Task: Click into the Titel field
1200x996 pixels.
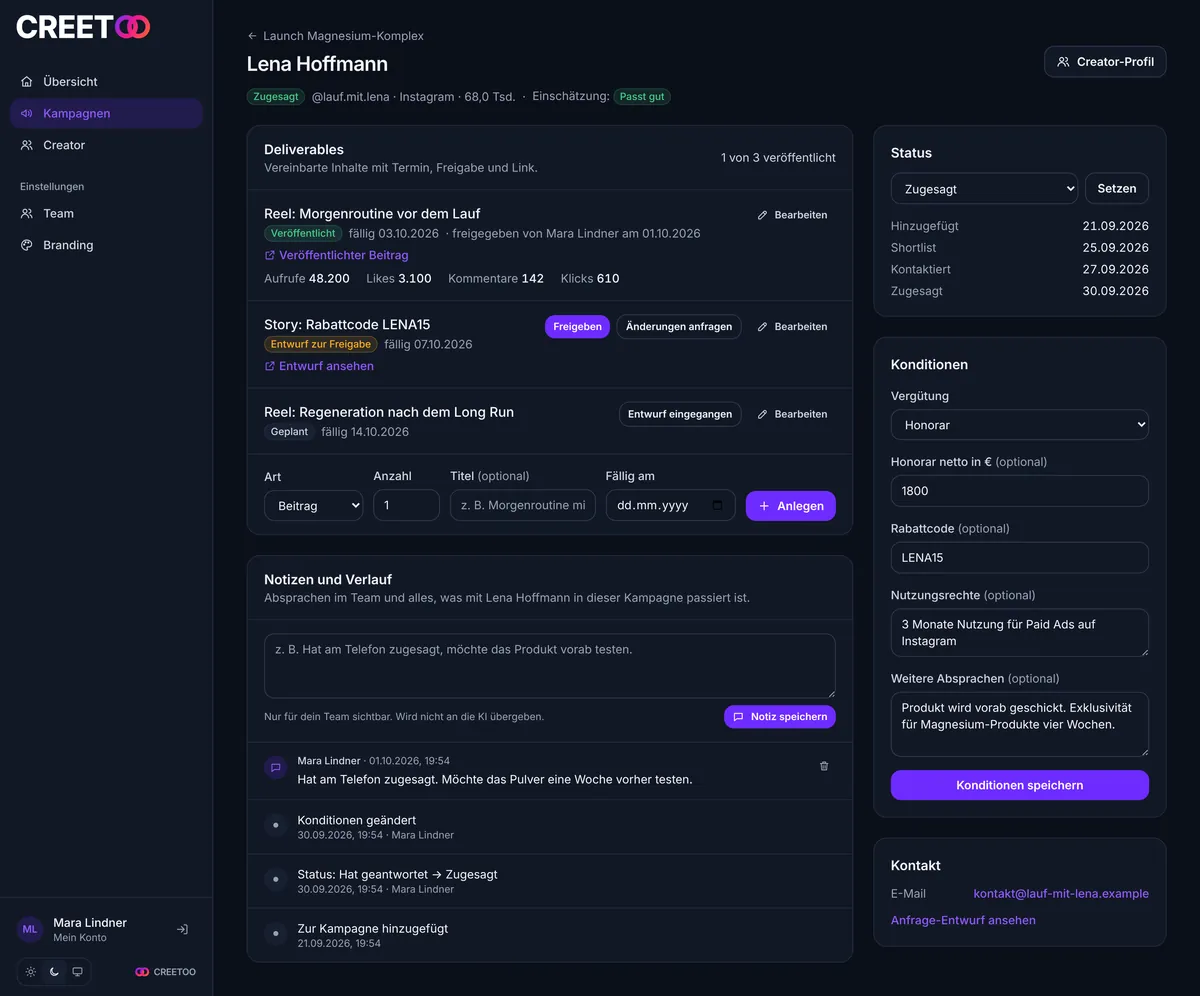Action: [x=523, y=506]
